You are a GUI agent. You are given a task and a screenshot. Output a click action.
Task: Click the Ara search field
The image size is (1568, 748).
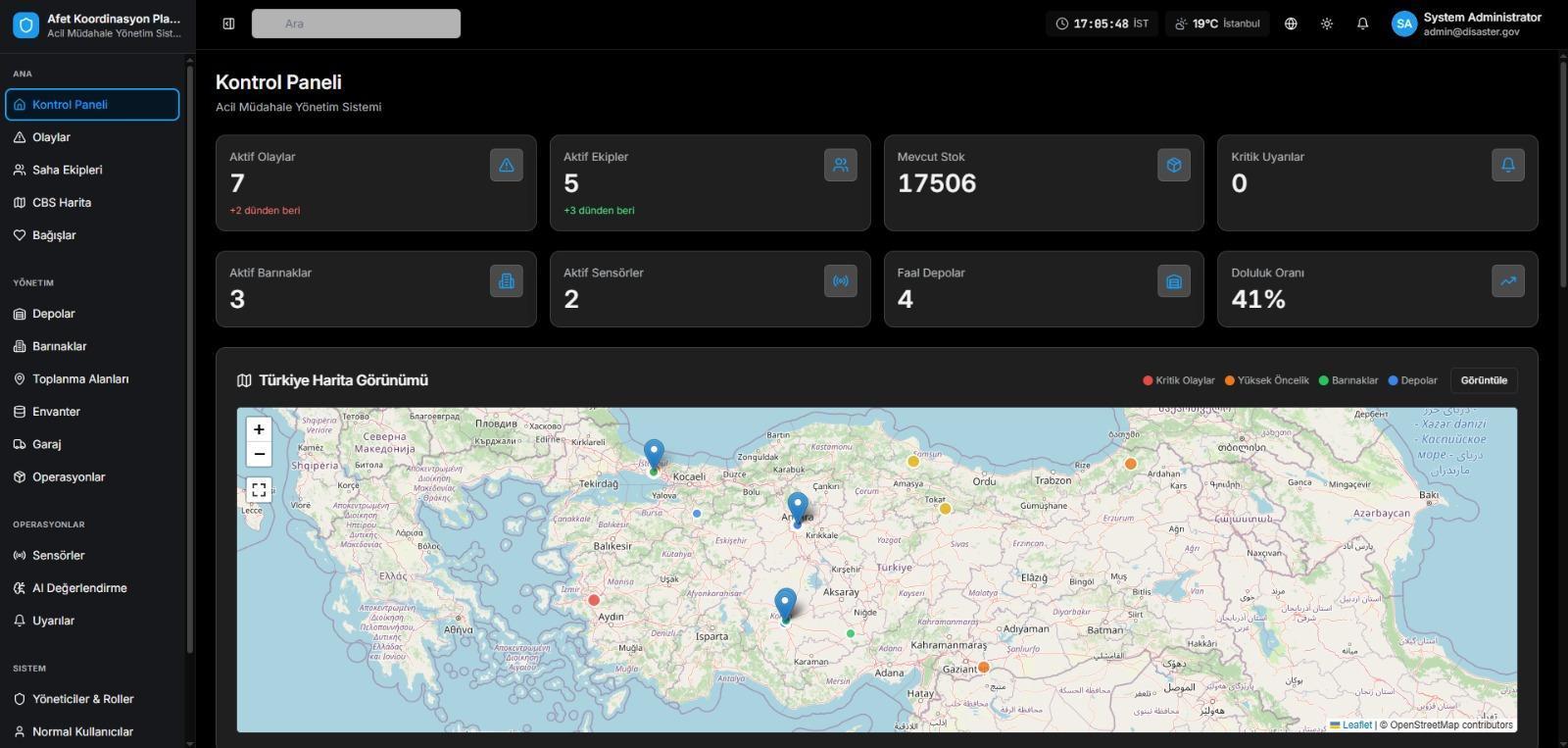pyautogui.click(x=356, y=24)
